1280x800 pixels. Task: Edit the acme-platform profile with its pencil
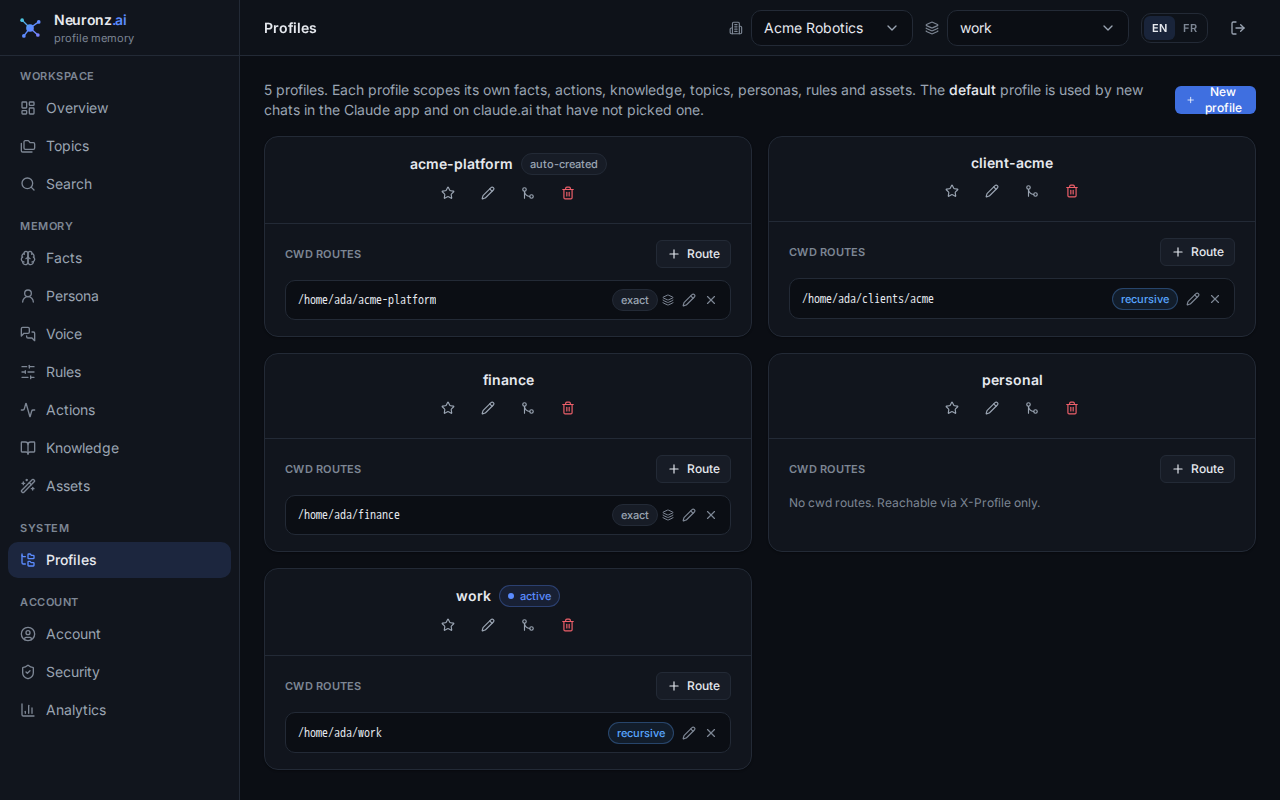click(x=488, y=193)
